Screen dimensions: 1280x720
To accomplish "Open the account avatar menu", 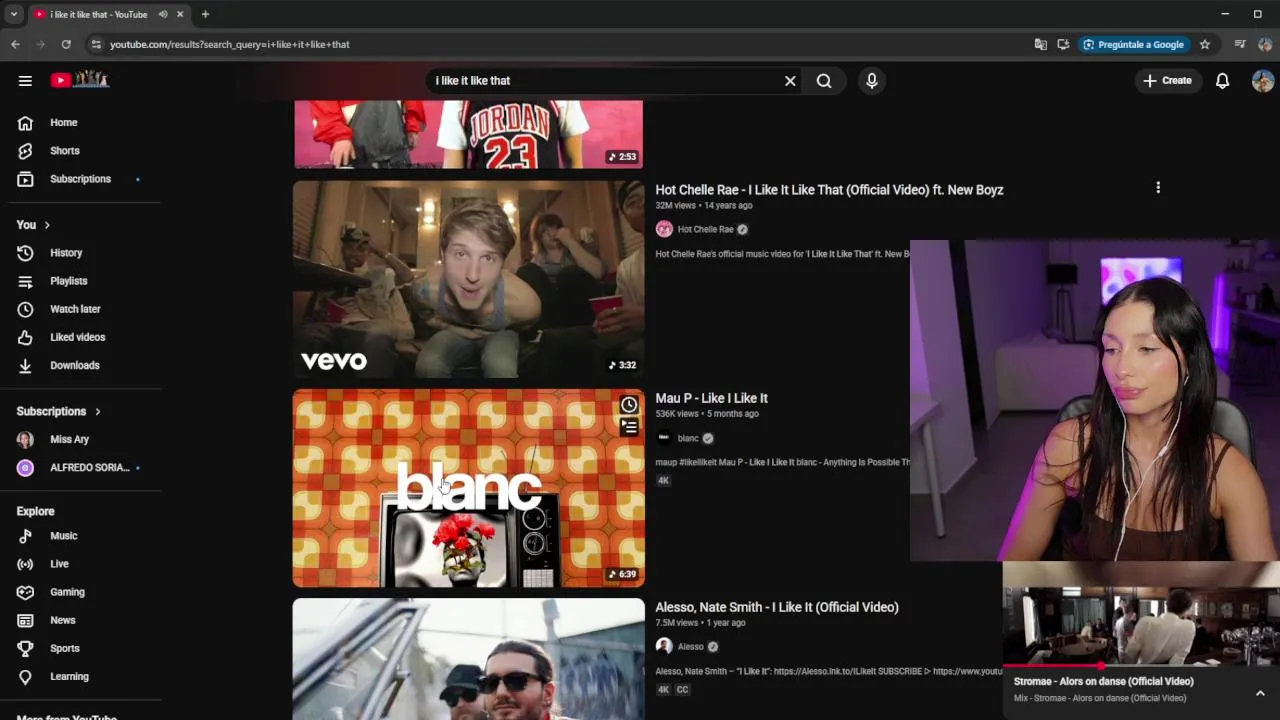I will [x=1262, y=81].
